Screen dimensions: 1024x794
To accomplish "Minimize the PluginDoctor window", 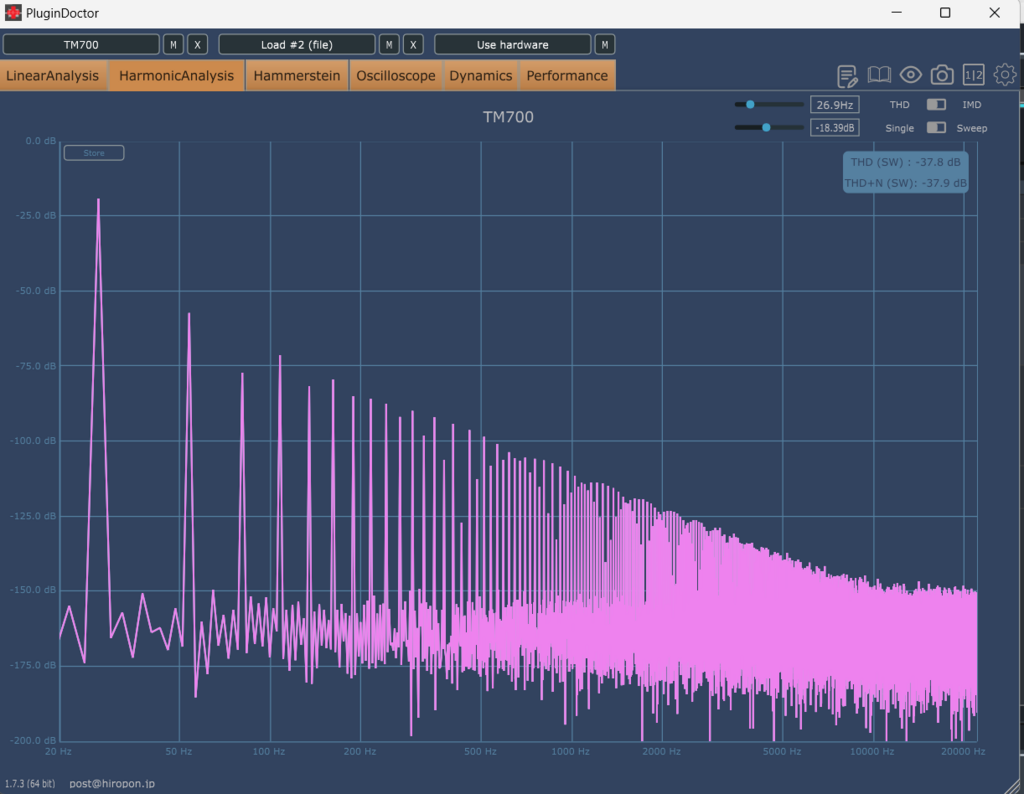I will click(x=897, y=12).
